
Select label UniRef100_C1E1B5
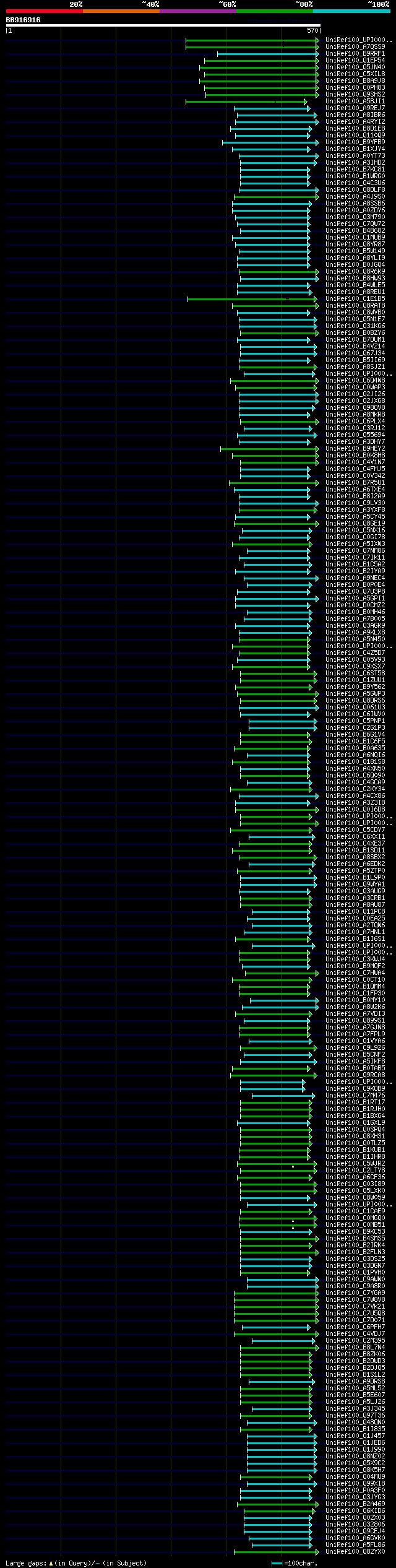(355, 299)
